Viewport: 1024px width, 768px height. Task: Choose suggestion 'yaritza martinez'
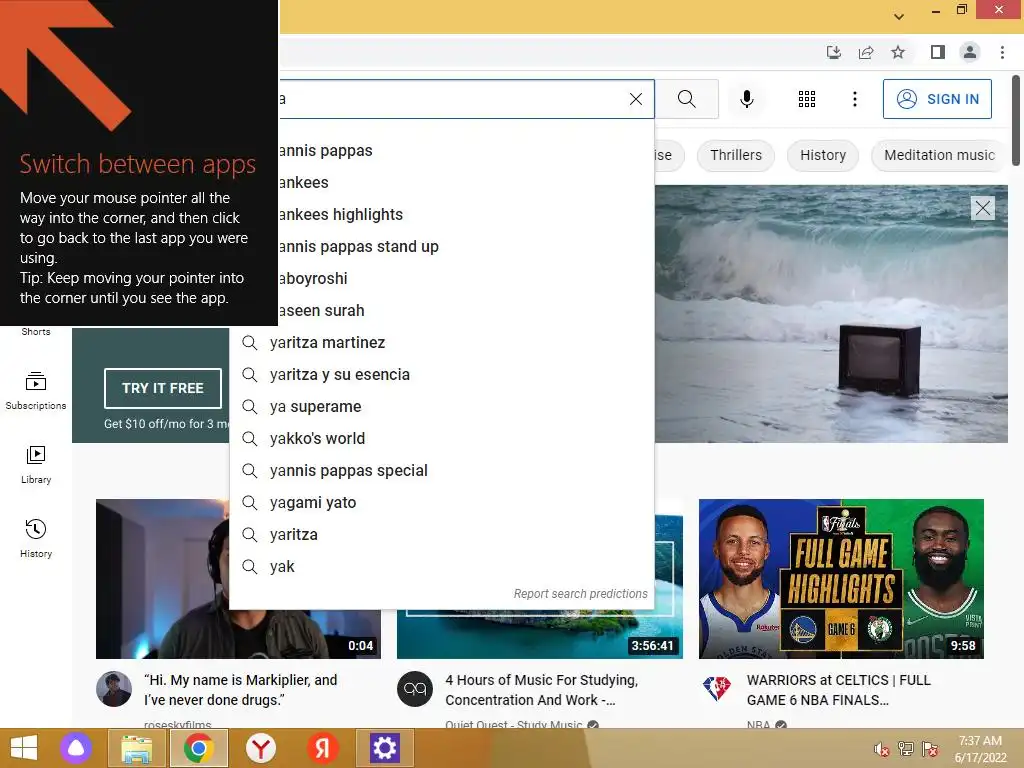(441, 343)
